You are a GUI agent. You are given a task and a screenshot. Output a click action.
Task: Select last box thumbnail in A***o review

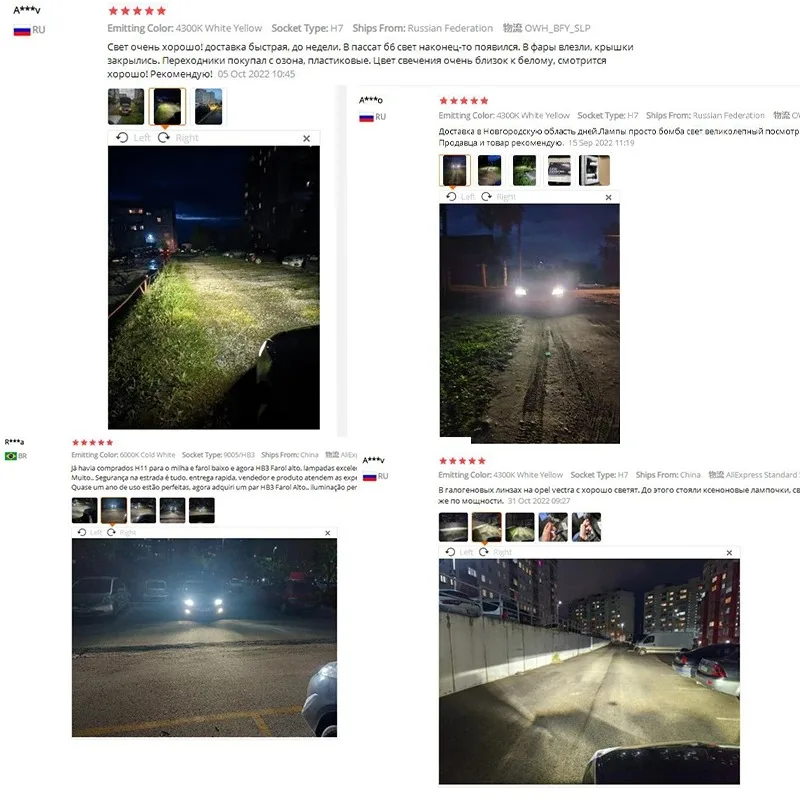coord(594,170)
